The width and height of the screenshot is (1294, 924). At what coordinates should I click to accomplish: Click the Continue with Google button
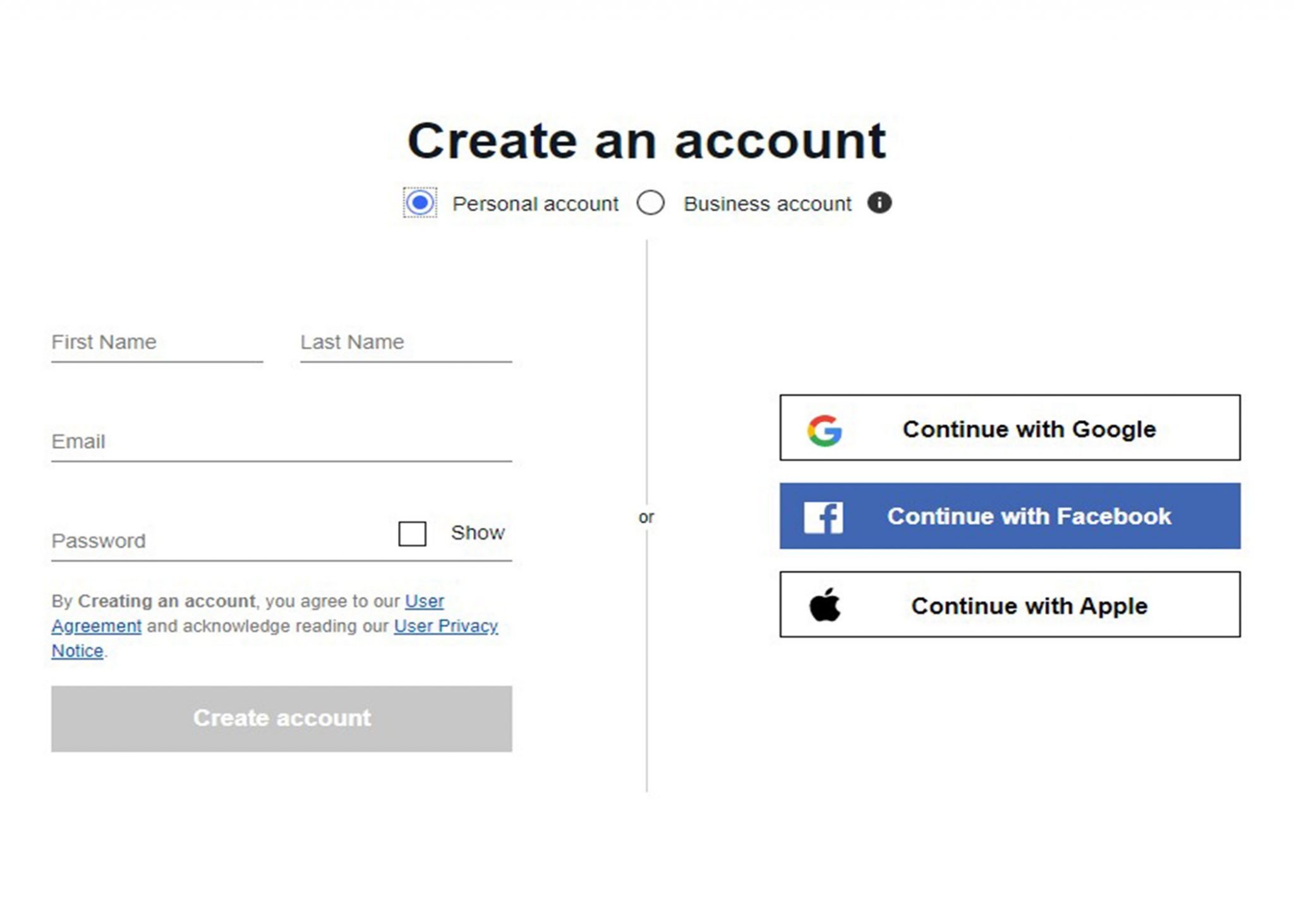[1009, 428]
